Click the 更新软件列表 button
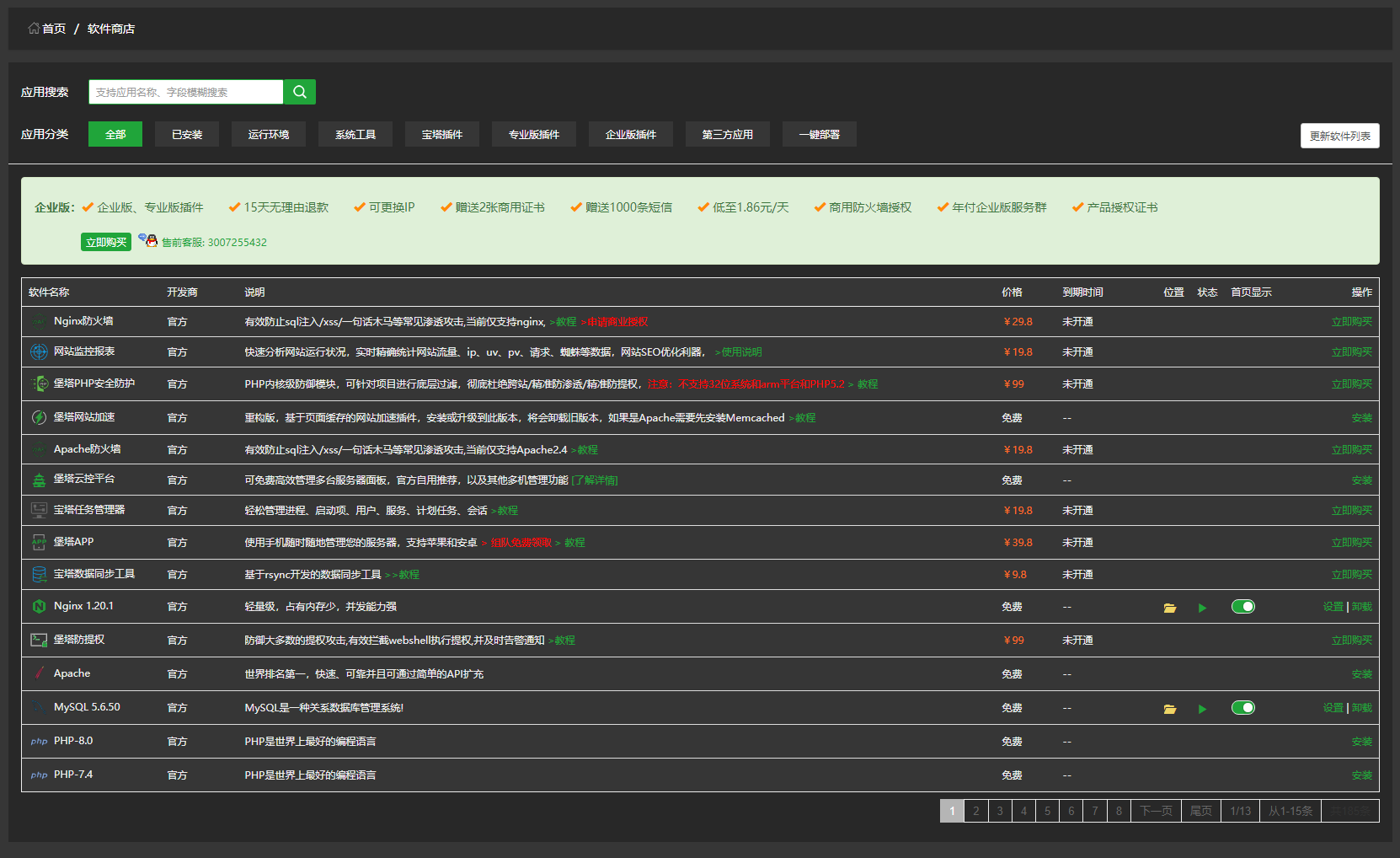Viewport: 1400px width, 858px height. 1340,136
